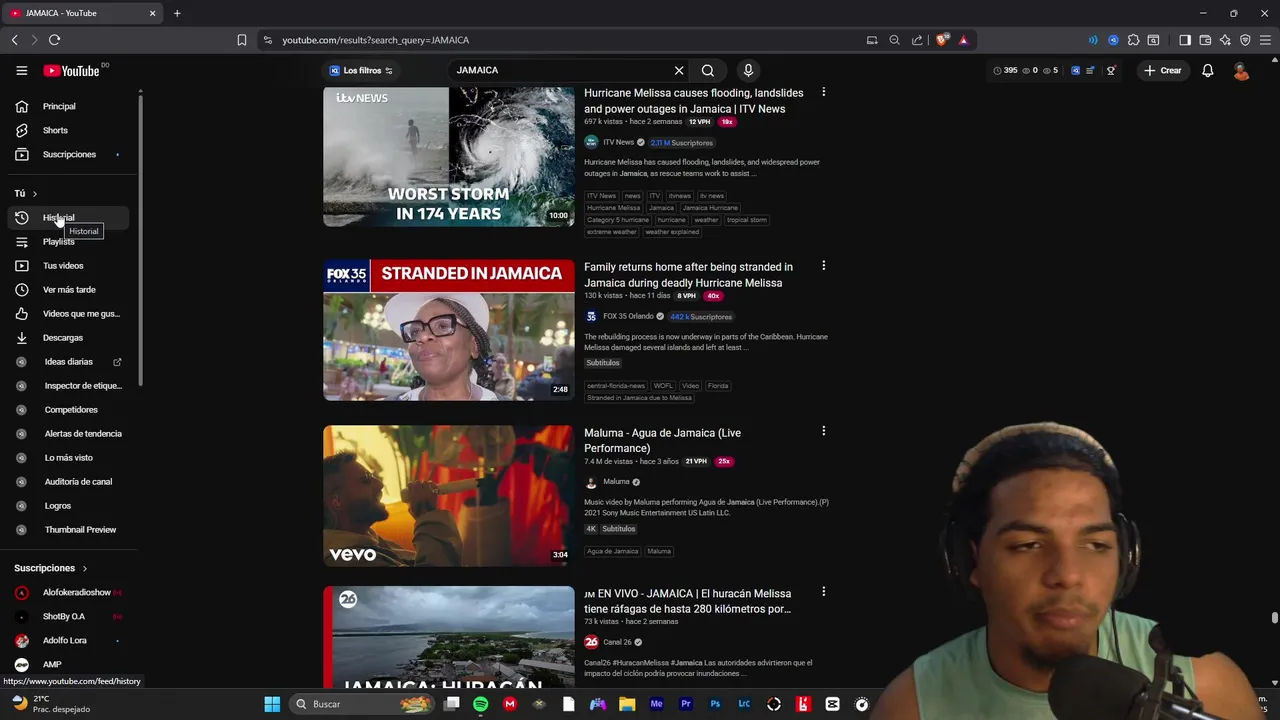Open Brave Wallet icon
Viewport: 1280px width, 720px height.
pyautogui.click(x=1205, y=40)
